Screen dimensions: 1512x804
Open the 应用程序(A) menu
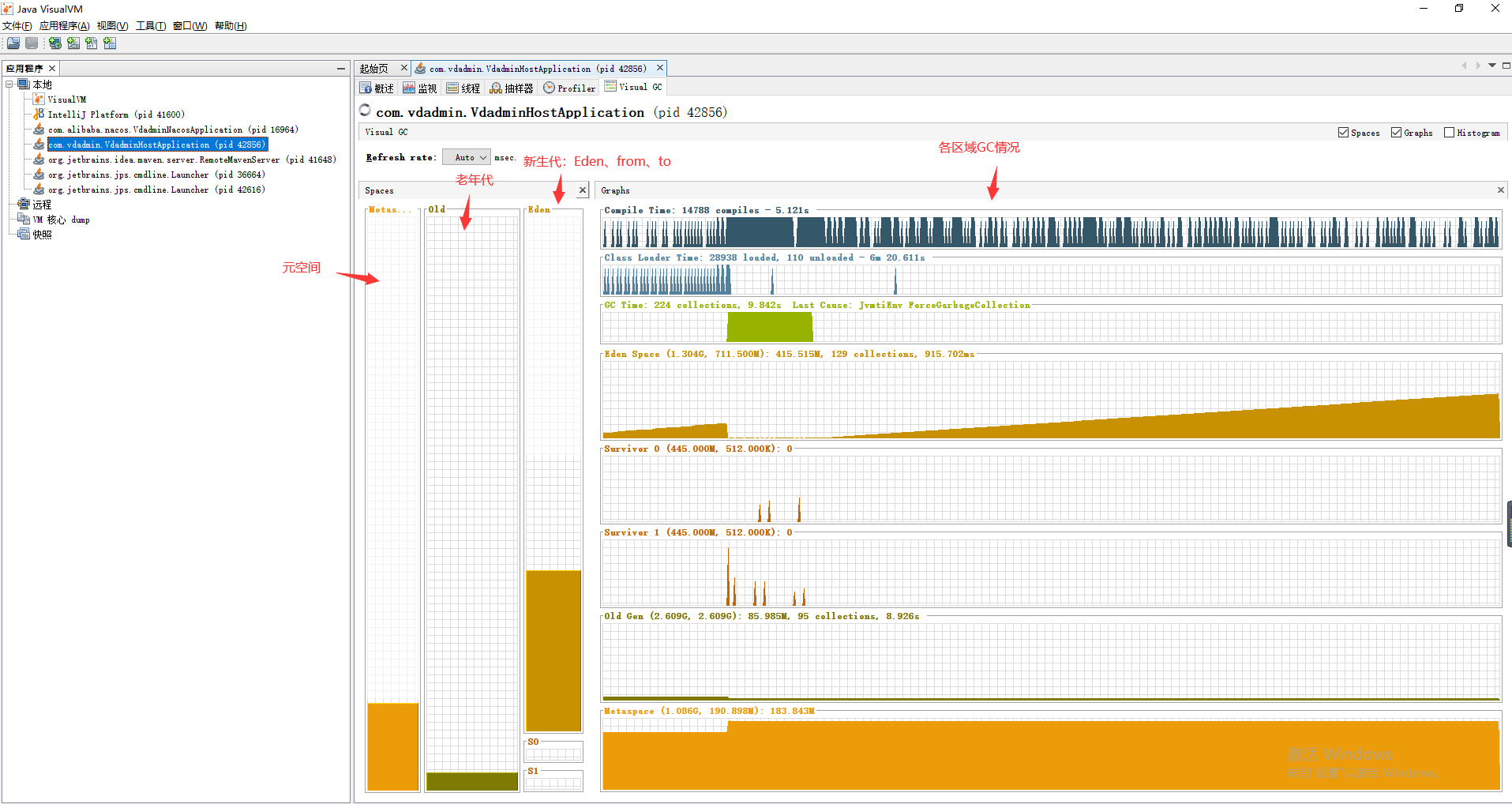[65, 26]
